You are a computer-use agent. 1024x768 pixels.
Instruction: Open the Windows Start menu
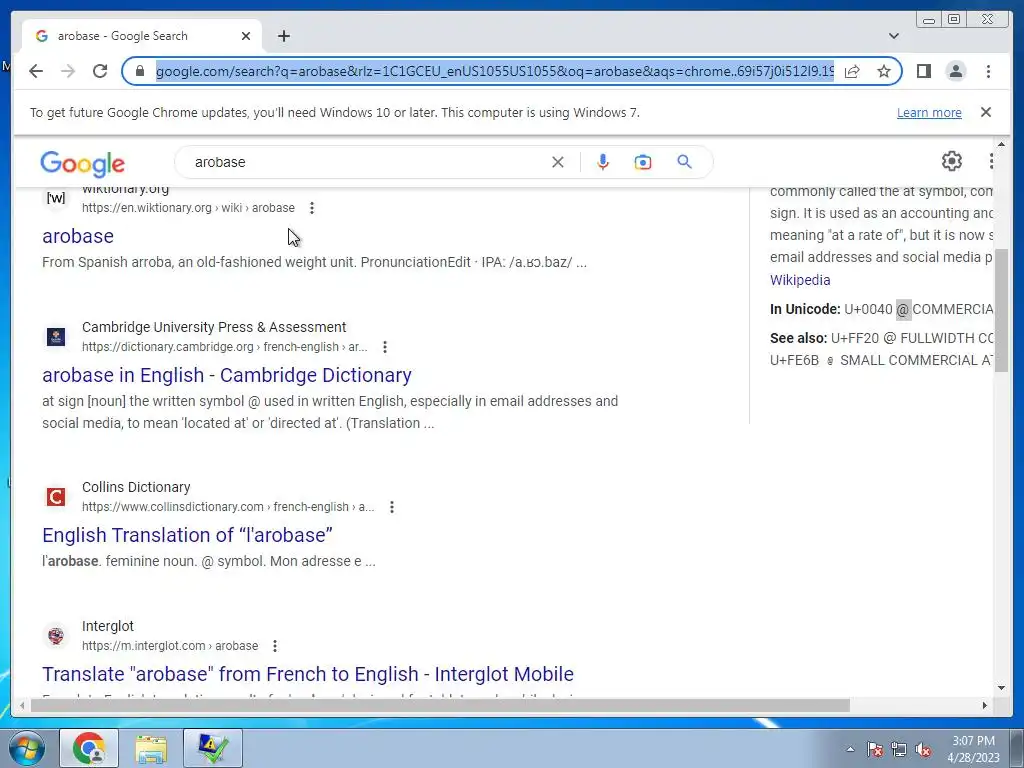[x=27, y=748]
